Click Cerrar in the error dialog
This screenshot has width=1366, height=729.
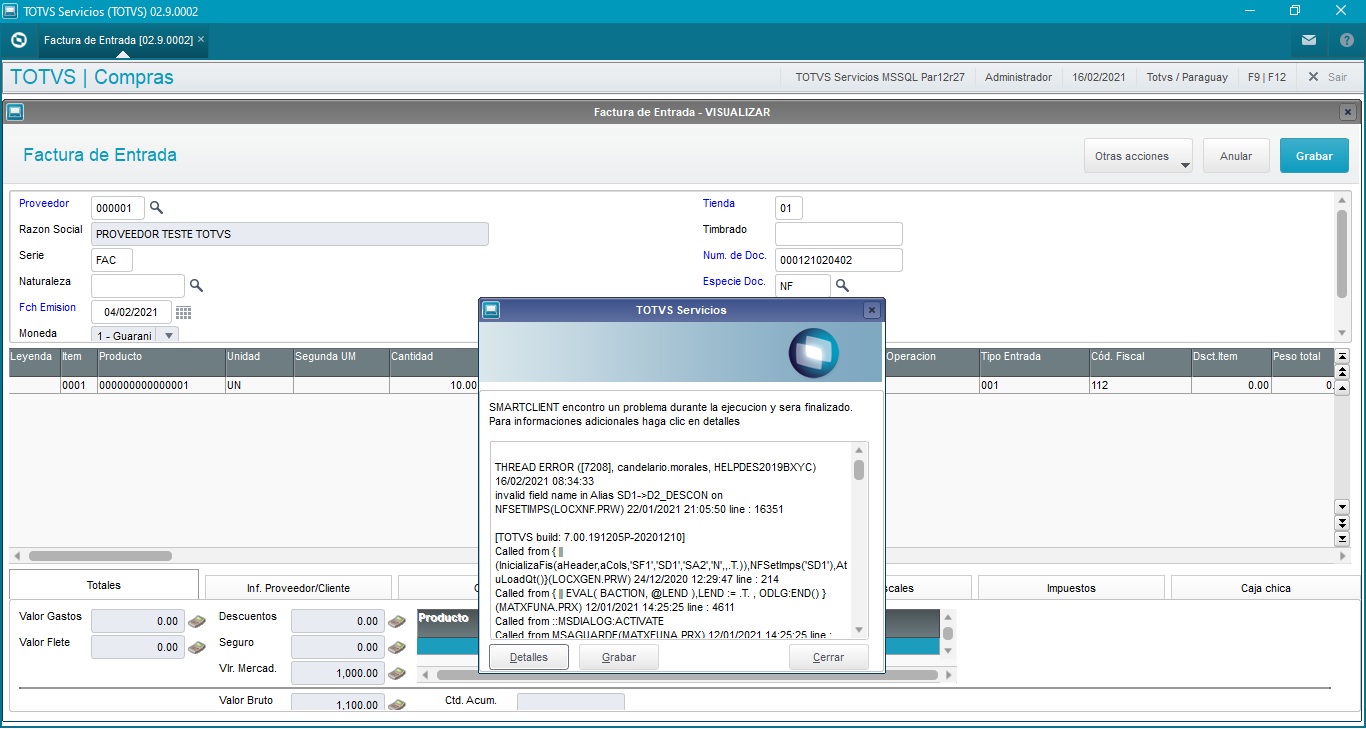click(828, 657)
